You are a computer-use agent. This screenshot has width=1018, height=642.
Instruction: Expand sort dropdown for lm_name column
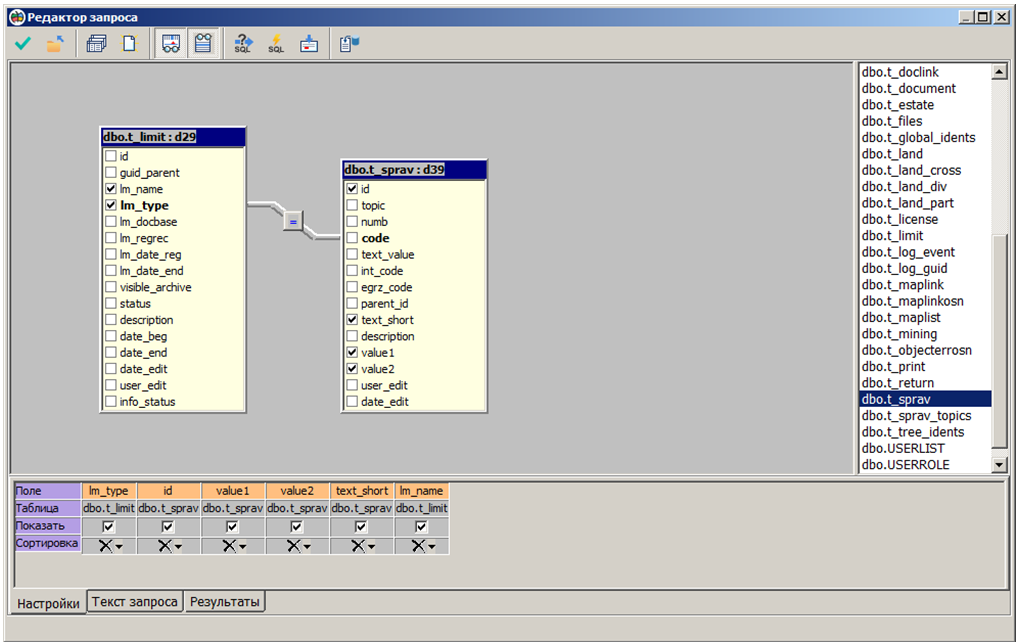432,546
